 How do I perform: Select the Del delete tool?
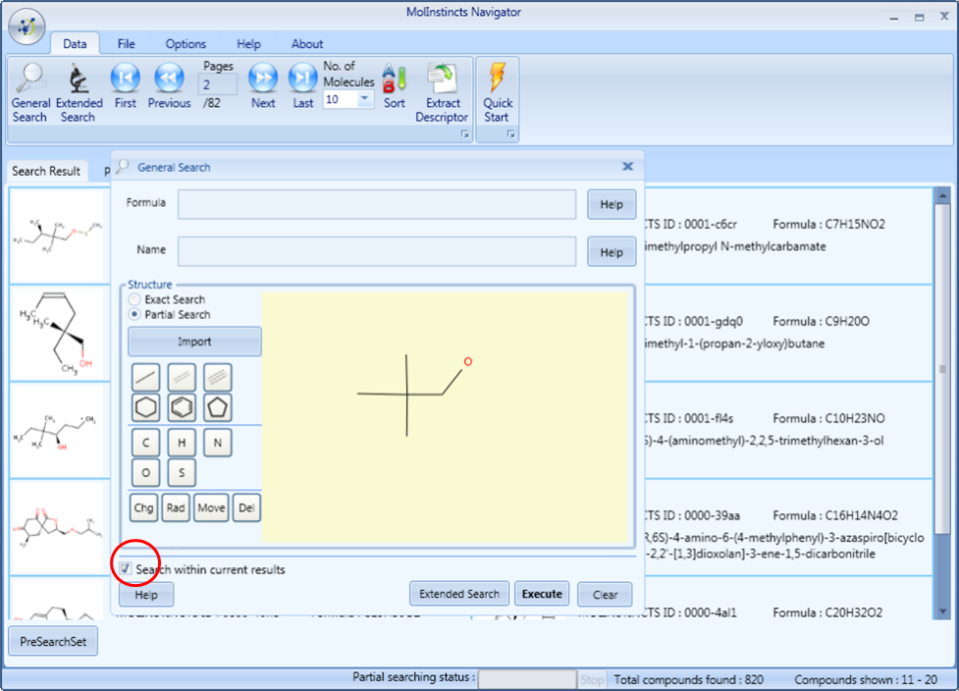[x=246, y=508]
